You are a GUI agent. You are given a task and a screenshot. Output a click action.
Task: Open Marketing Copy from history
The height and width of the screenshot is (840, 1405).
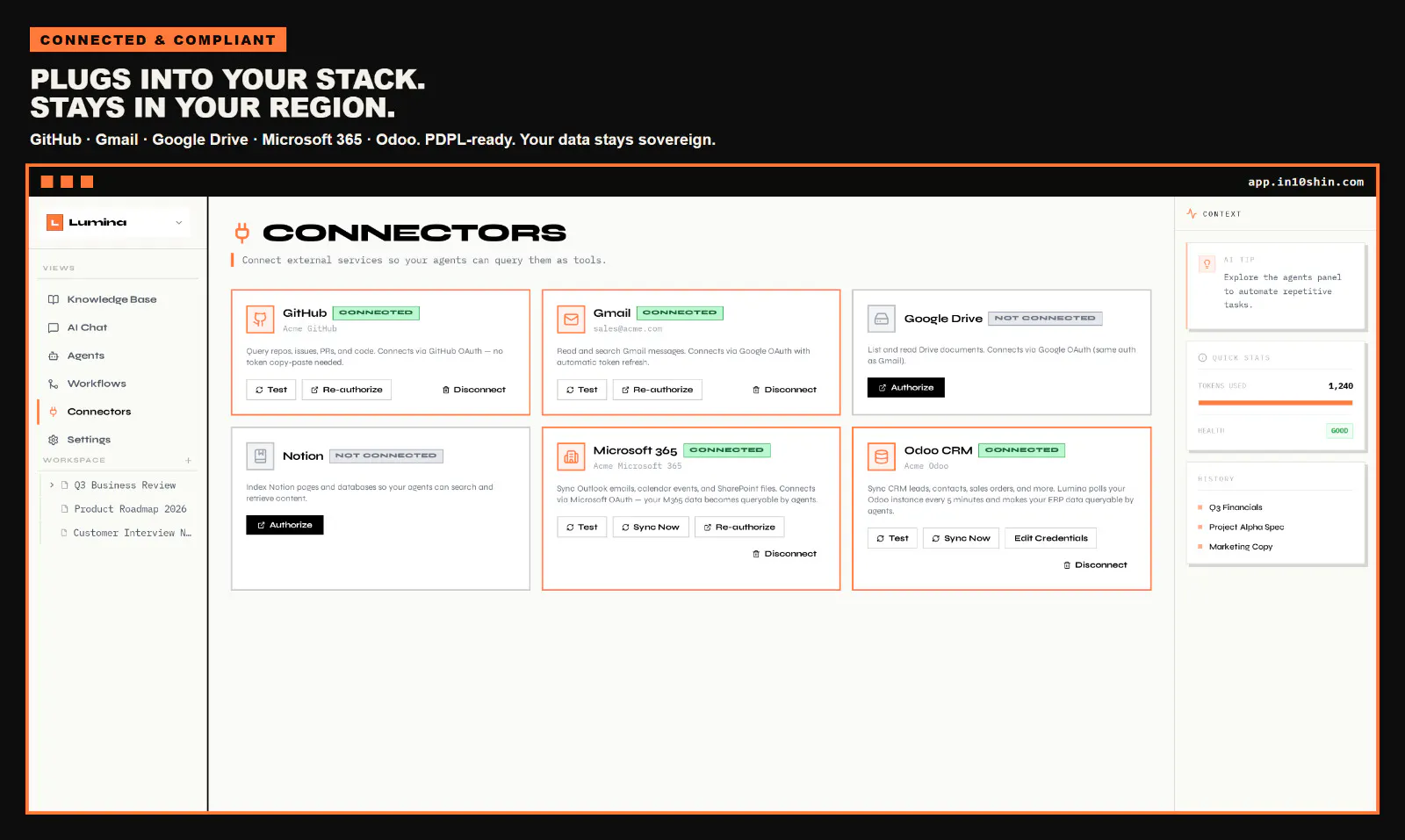tap(1240, 547)
